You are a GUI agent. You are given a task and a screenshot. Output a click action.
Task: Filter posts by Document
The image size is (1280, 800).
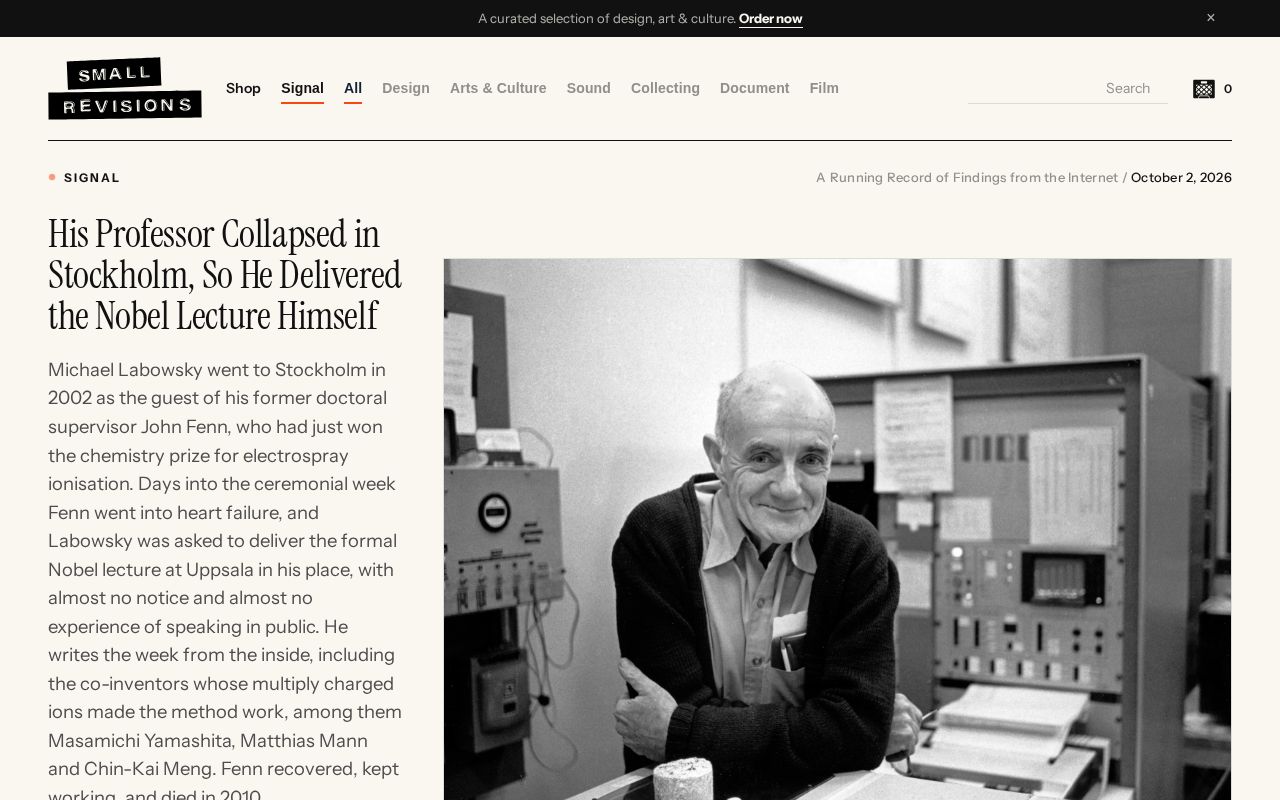(x=755, y=88)
